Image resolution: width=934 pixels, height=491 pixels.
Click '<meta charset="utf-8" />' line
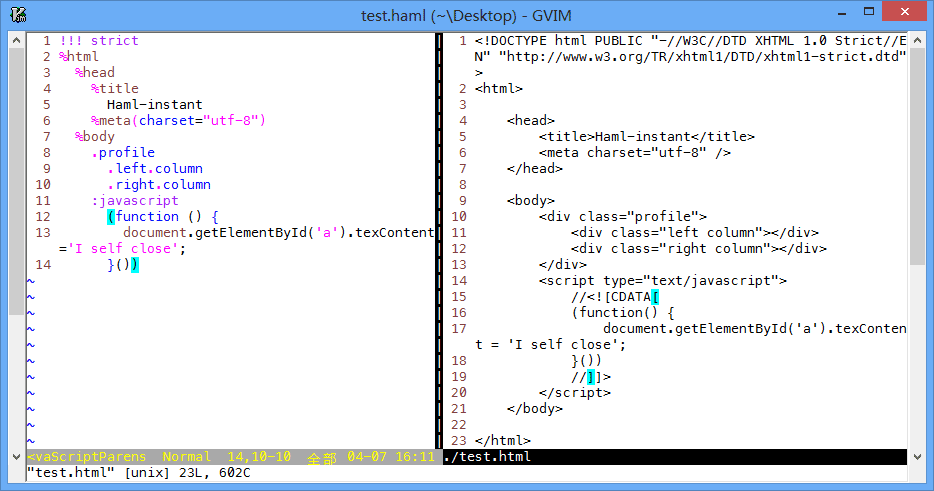(x=635, y=153)
